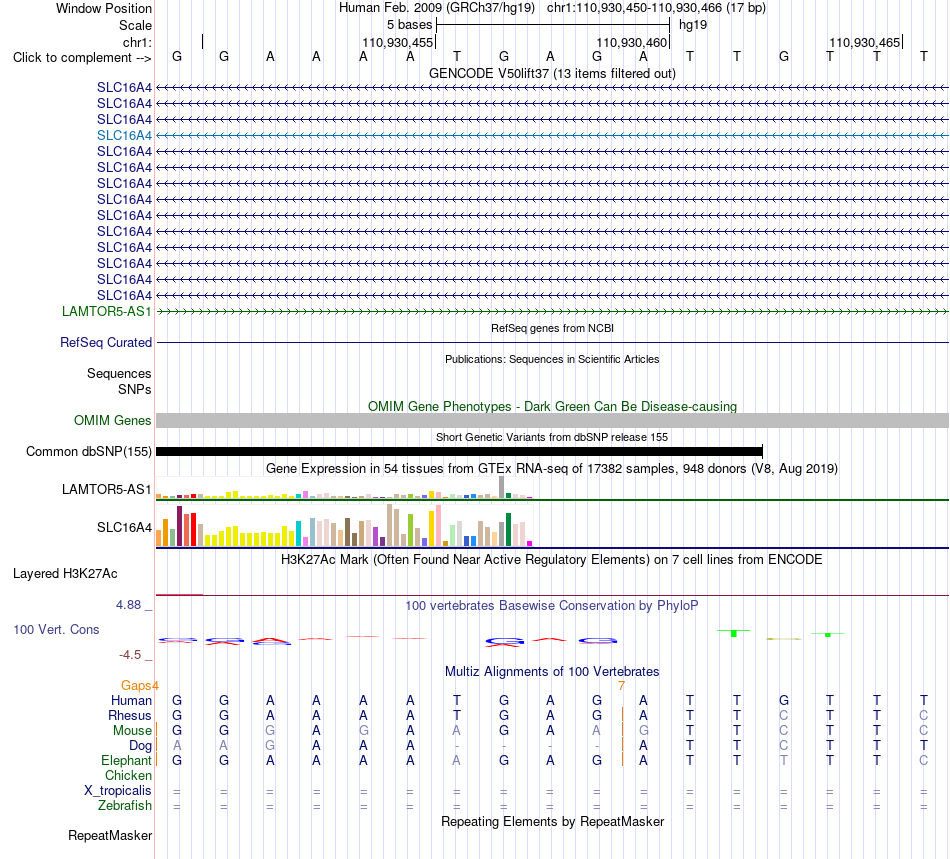Open the SLC16A4 GTEx expression bar chart

point(344,525)
